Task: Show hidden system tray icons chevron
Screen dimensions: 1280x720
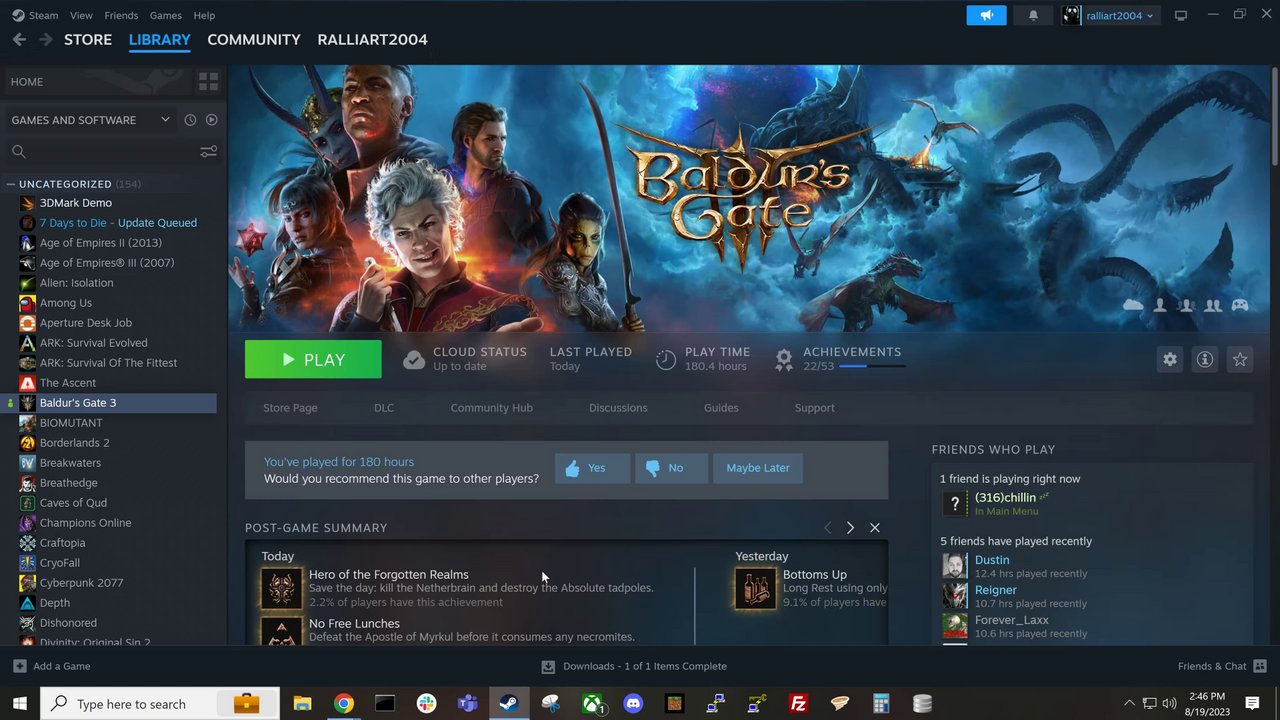Action: click(1129, 704)
